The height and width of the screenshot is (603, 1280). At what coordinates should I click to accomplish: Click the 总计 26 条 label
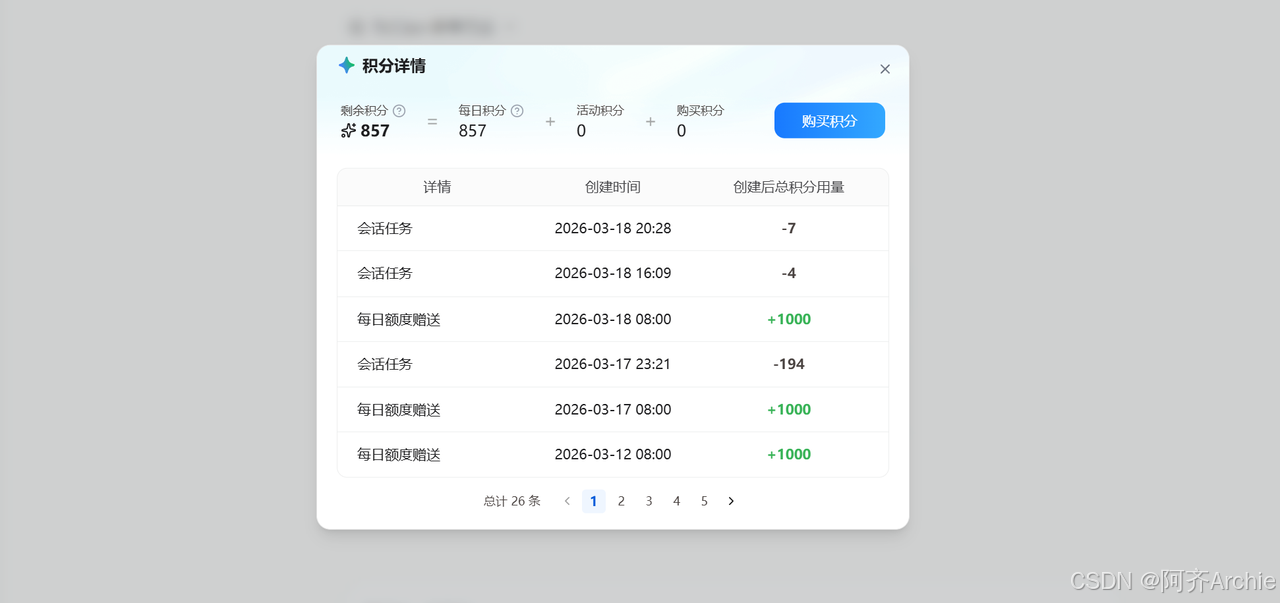(x=511, y=500)
